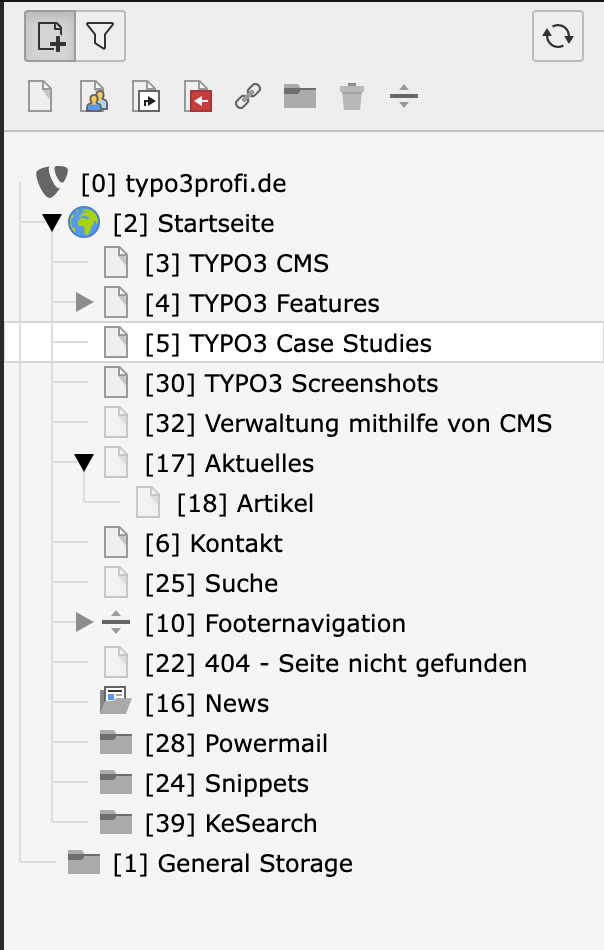Select the external link page icon

click(x=248, y=96)
